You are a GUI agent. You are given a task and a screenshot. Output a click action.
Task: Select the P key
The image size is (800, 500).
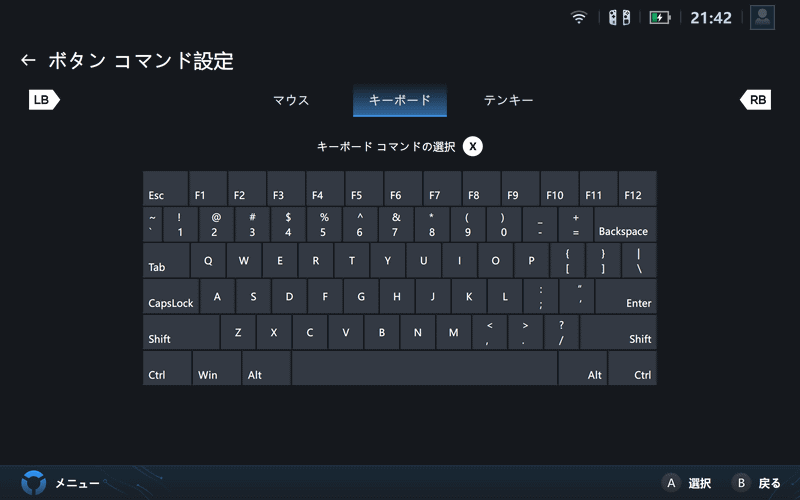pyautogui.click(x=531, y=260)
